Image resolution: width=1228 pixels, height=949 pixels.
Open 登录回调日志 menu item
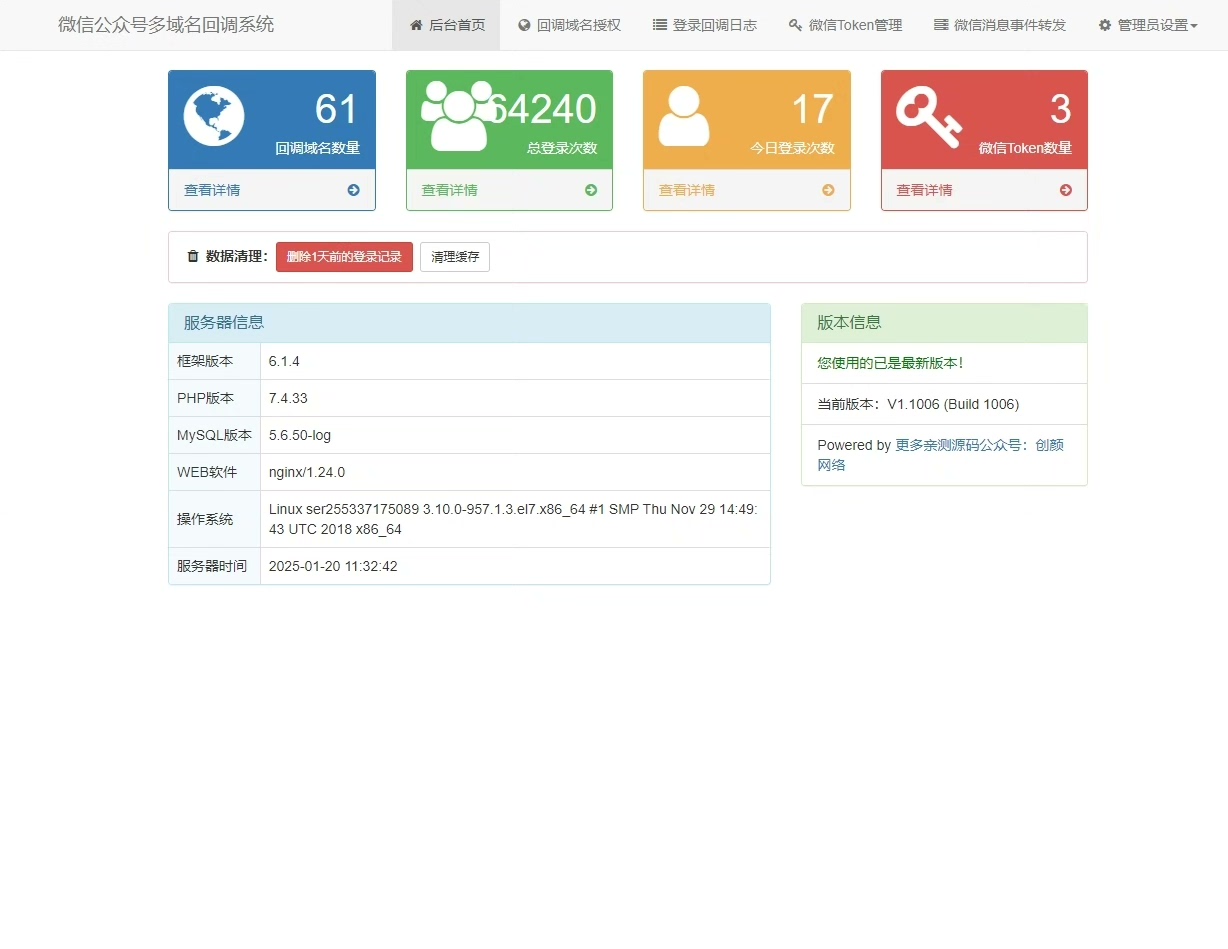704,25
